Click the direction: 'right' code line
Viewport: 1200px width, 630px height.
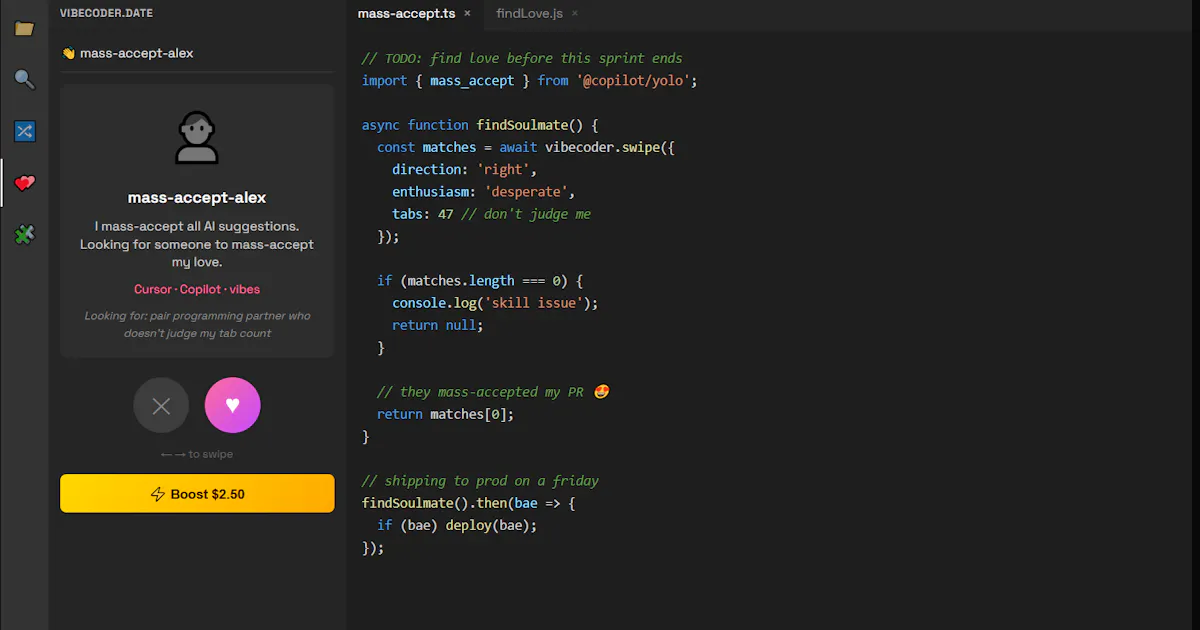464,169
